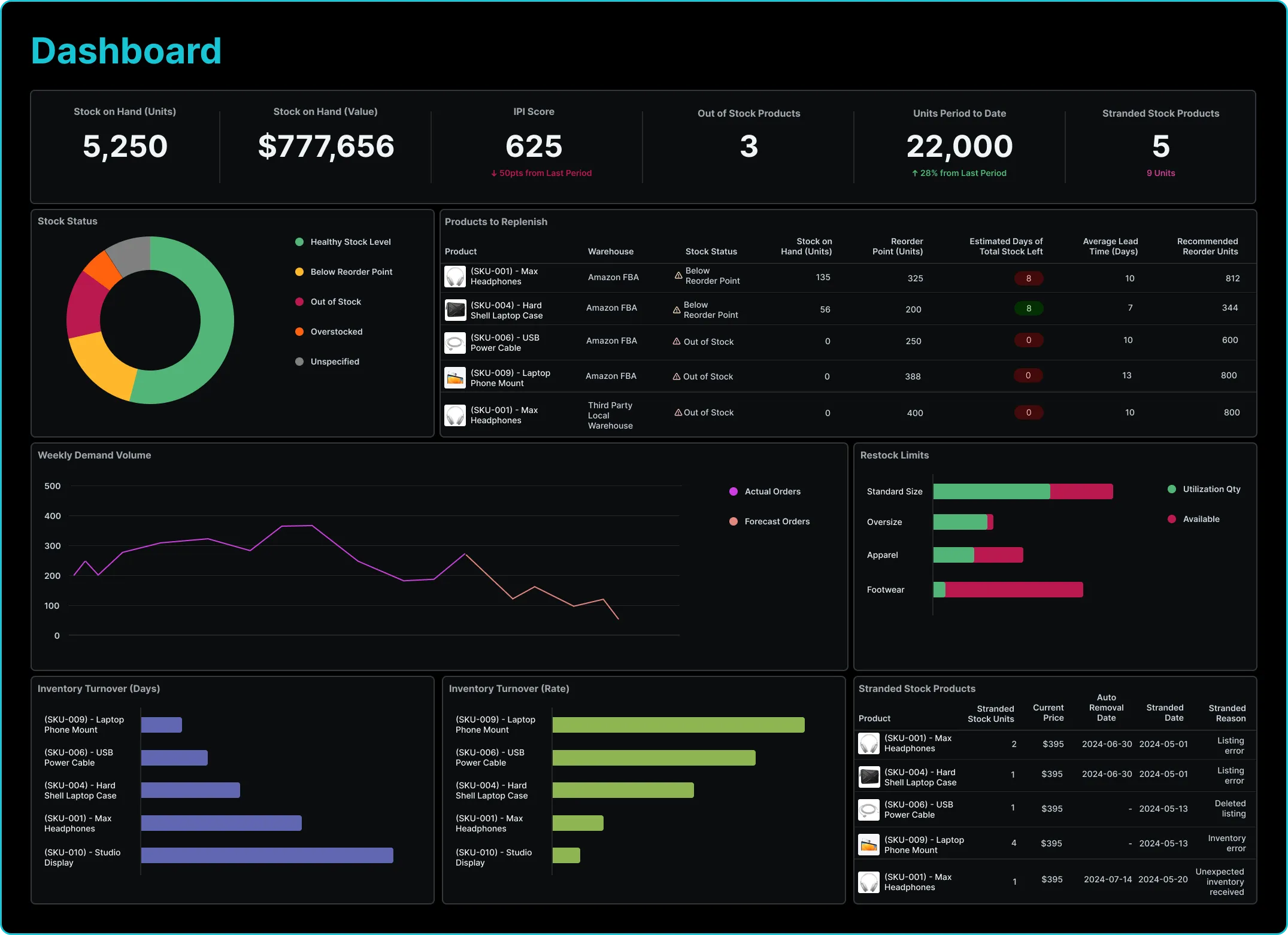Click the Oversize restock bar
The image size is (1288, 935).
(963, 522)
